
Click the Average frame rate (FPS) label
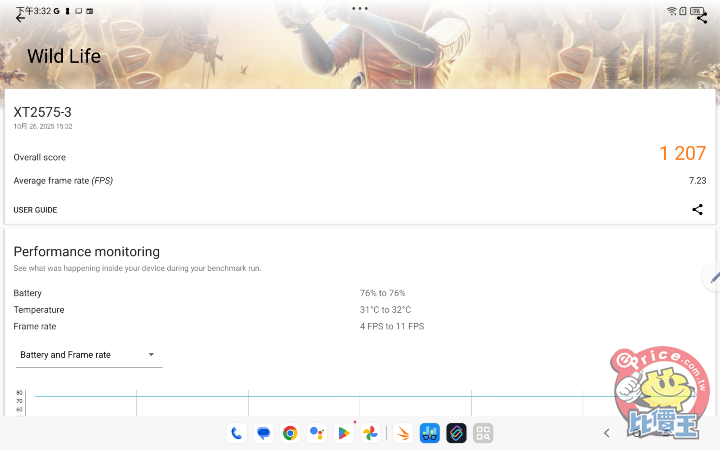pyautogui.click(x=63, y=180)
